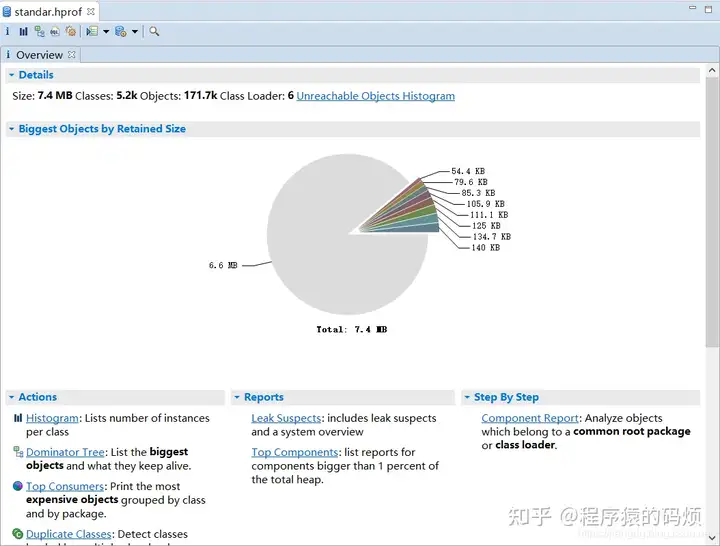Open the Histogram link
This screenshot has height=546, width=720.
pos(52,418)
